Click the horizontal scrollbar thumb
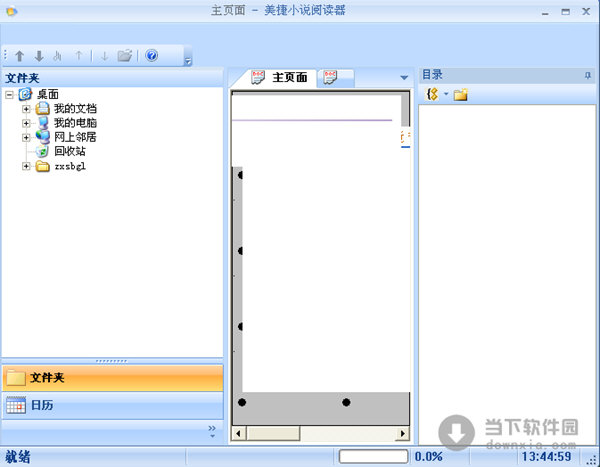 pyautogui.click(x=273, y=434)
